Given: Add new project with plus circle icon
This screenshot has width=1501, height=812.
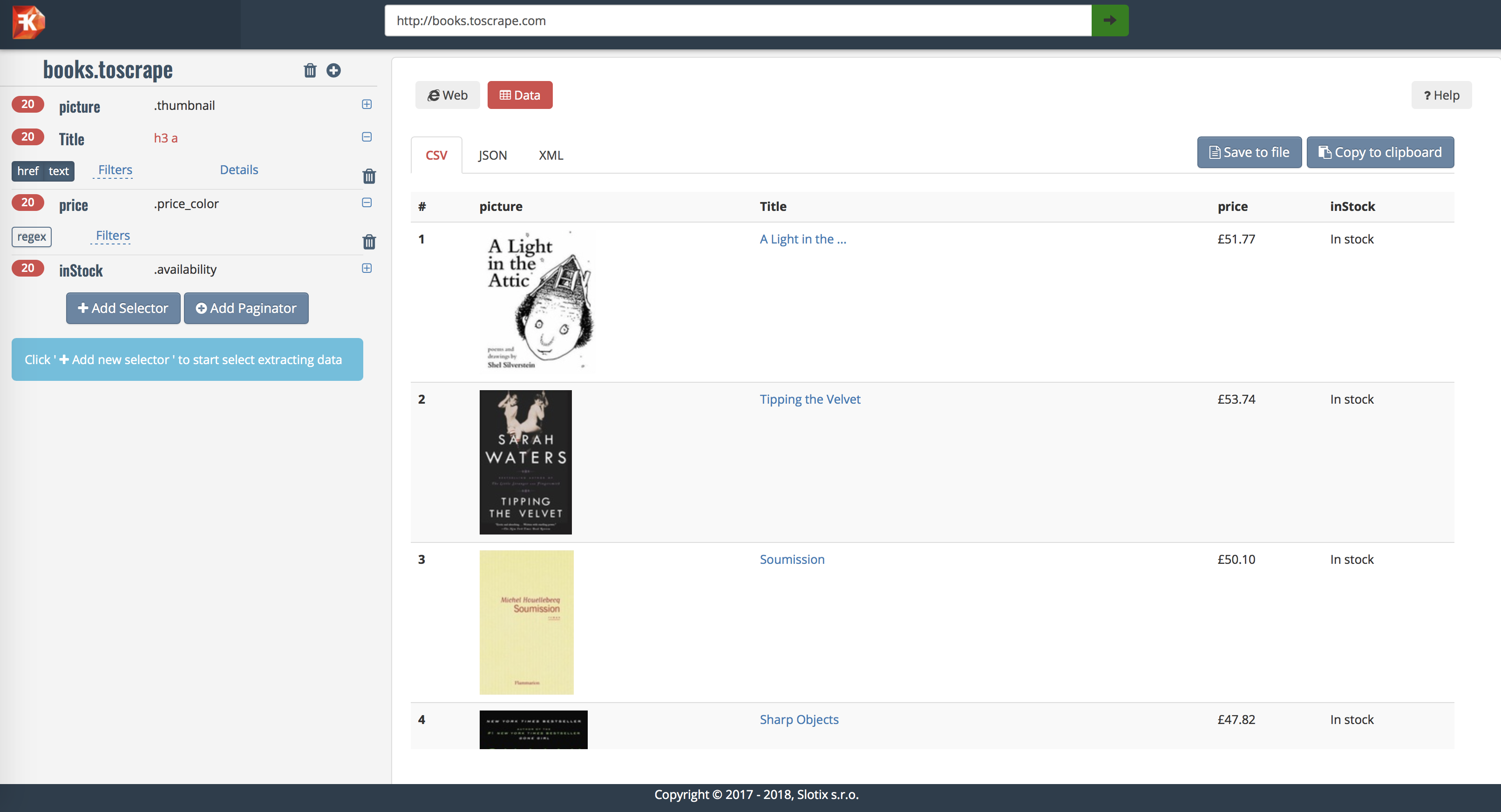Looking at the screenshot, I should (x=333, y=70).
